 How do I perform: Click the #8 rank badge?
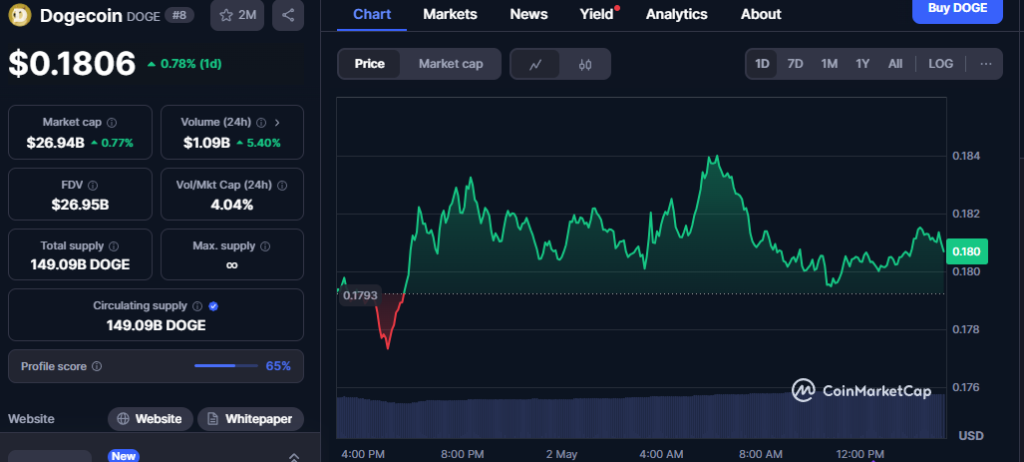click(179, 15)
